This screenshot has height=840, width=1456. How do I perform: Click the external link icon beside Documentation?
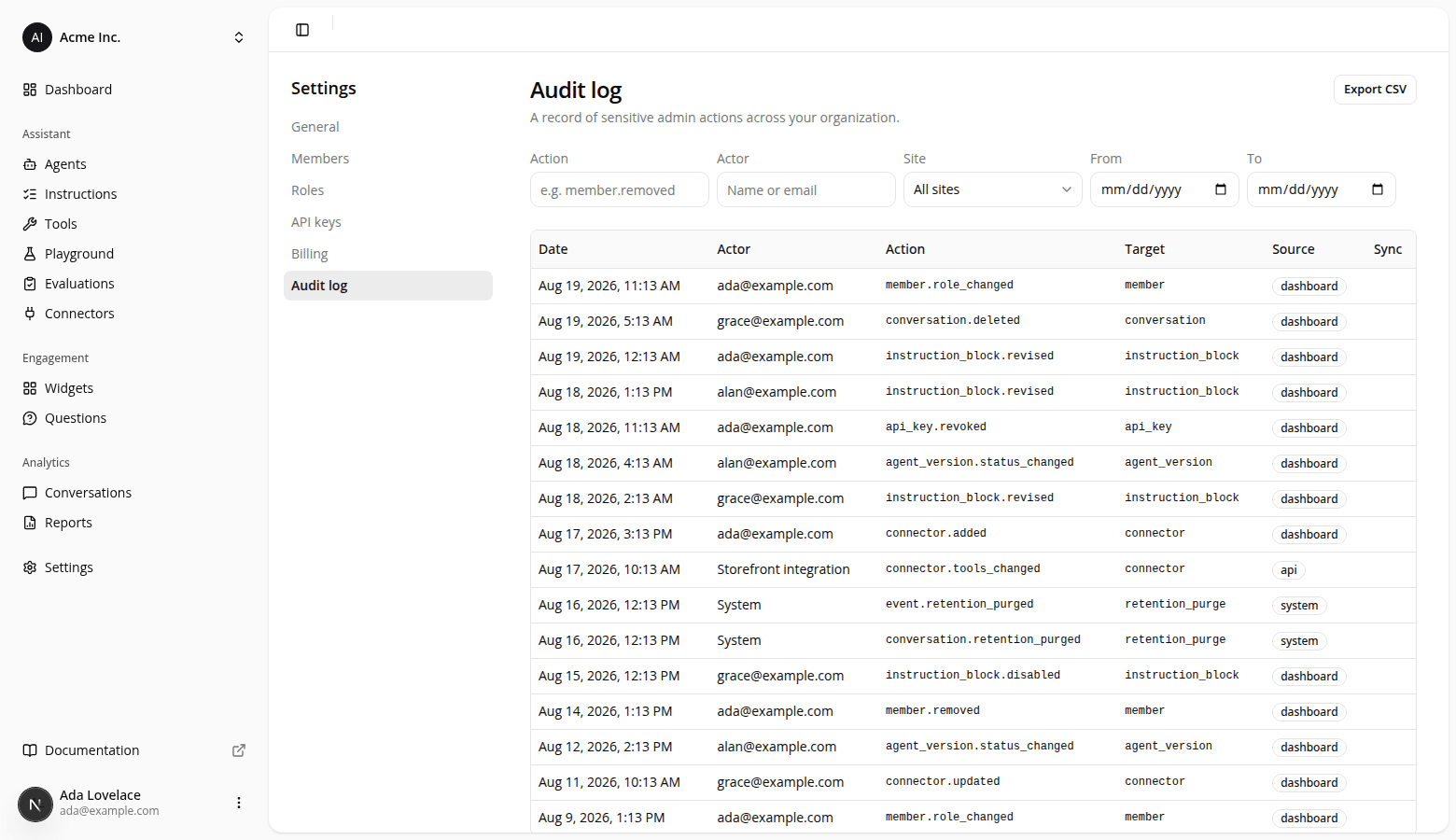click(239, 750)
